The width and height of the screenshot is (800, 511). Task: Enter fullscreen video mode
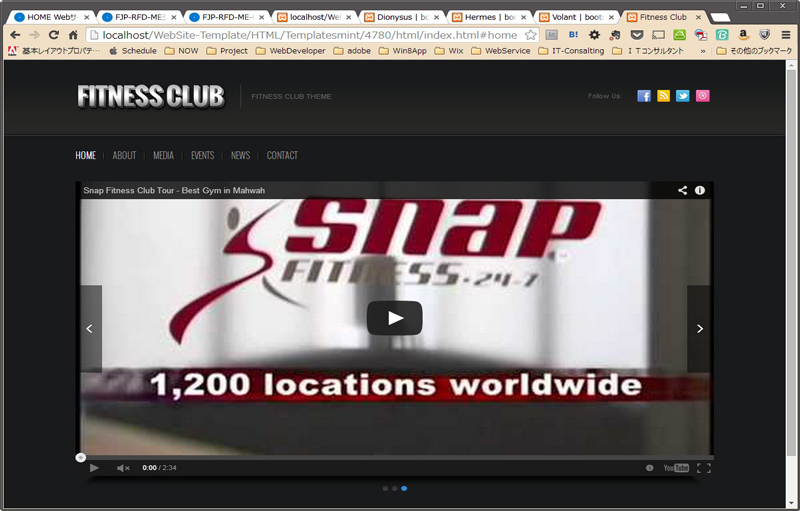[x=704, y=468]
